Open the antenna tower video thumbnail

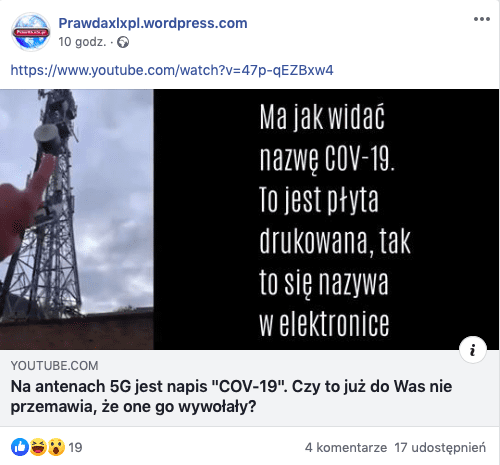click(77, 219)
